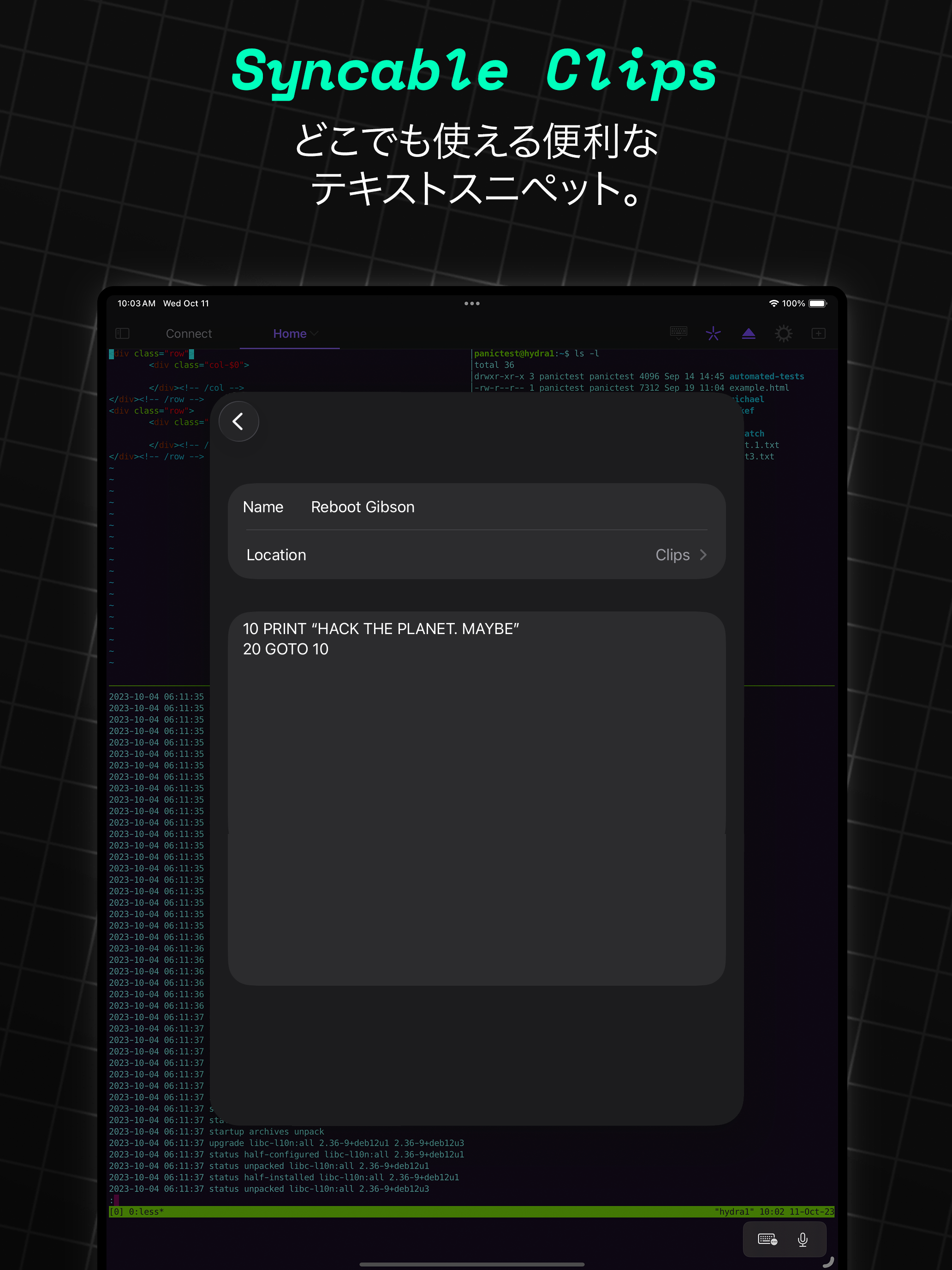Screen dimensions: 952x1270
Task: Tap the HACK THE PLANET snippet text
Action: (x=381, y=628)
